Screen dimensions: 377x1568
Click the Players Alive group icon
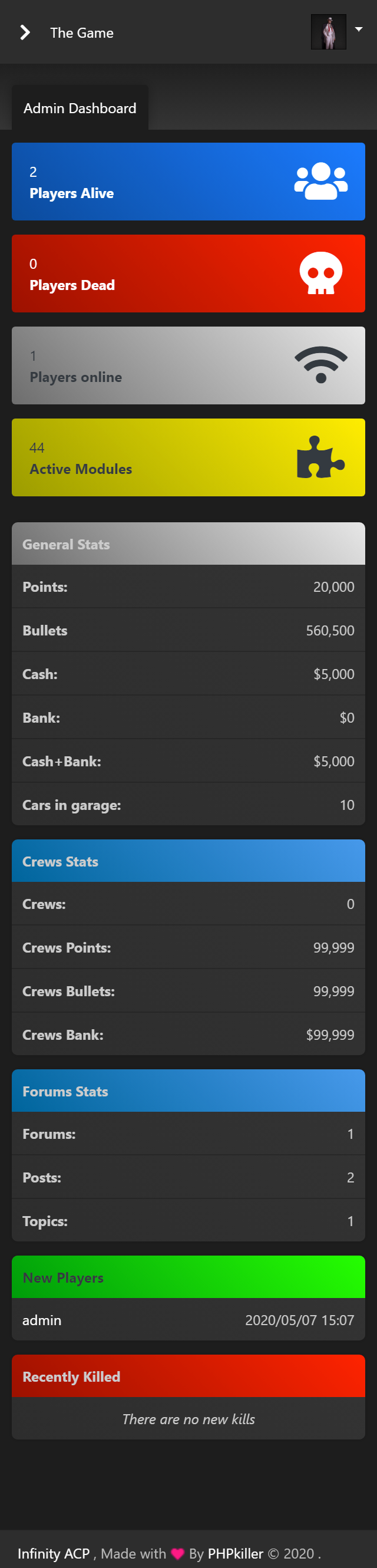tap(320, 182)
